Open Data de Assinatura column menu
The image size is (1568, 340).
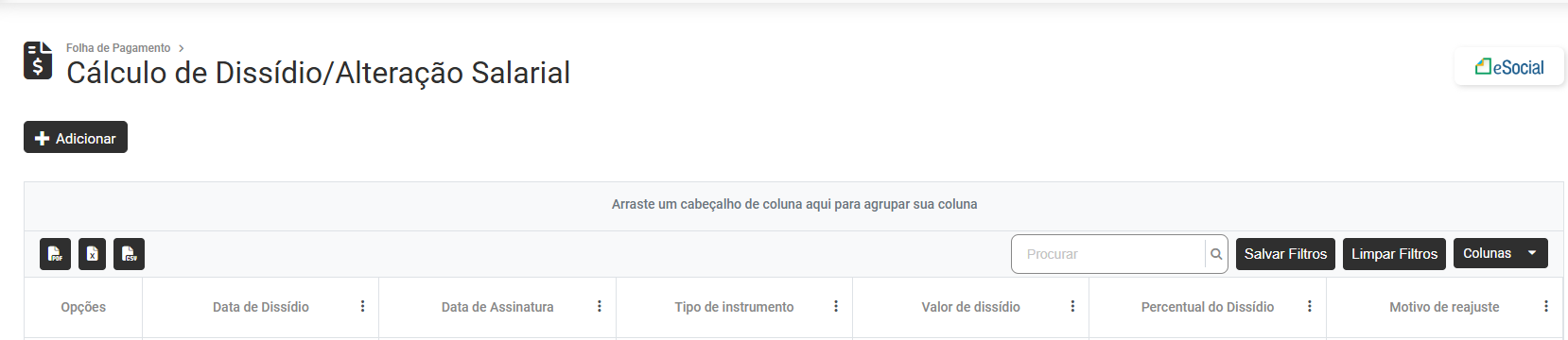(600, 307)
